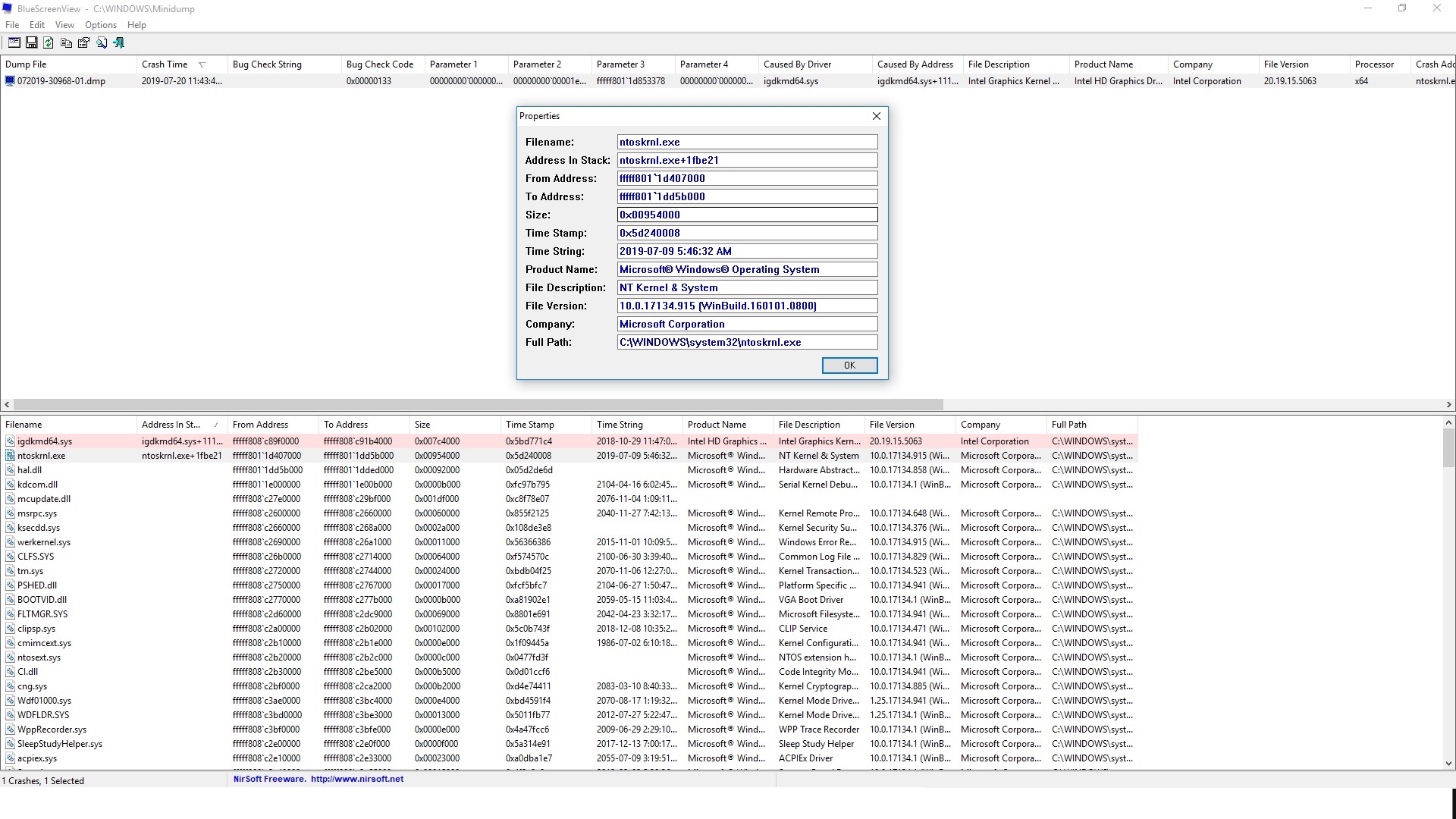Viewport: 1456px width, 819px height.
Task: Open the Edit menu
Action: 37,25
